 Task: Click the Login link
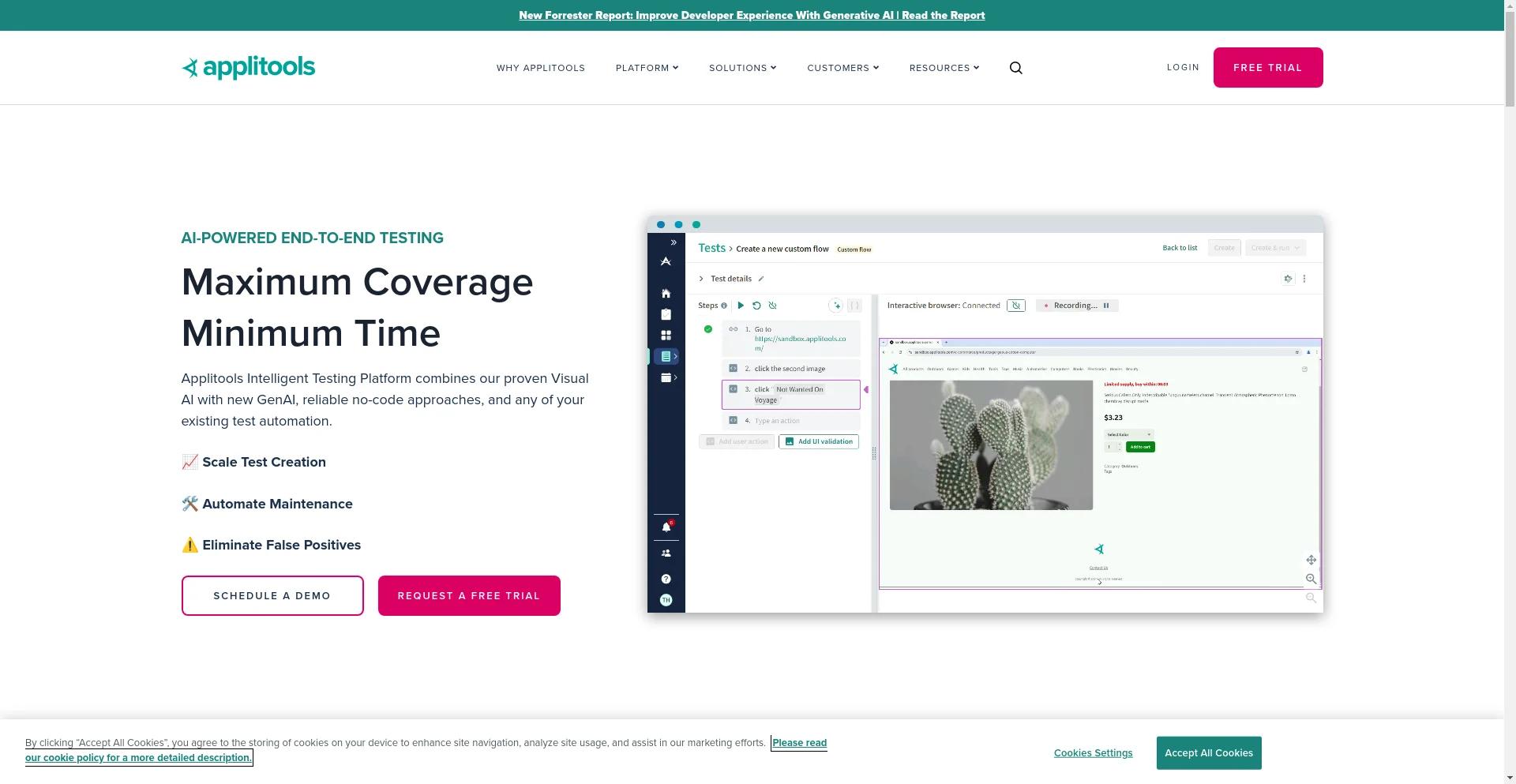click(x=1183, y=67)
